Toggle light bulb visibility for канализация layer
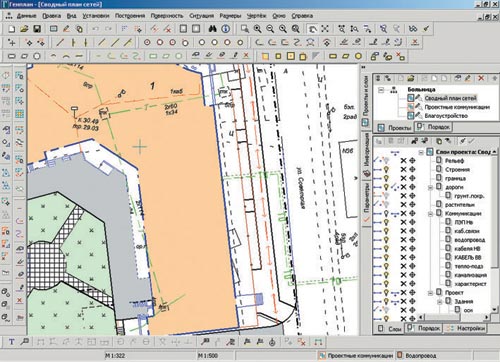The height and width of the screenshot is (362, 500). (386, 275)
